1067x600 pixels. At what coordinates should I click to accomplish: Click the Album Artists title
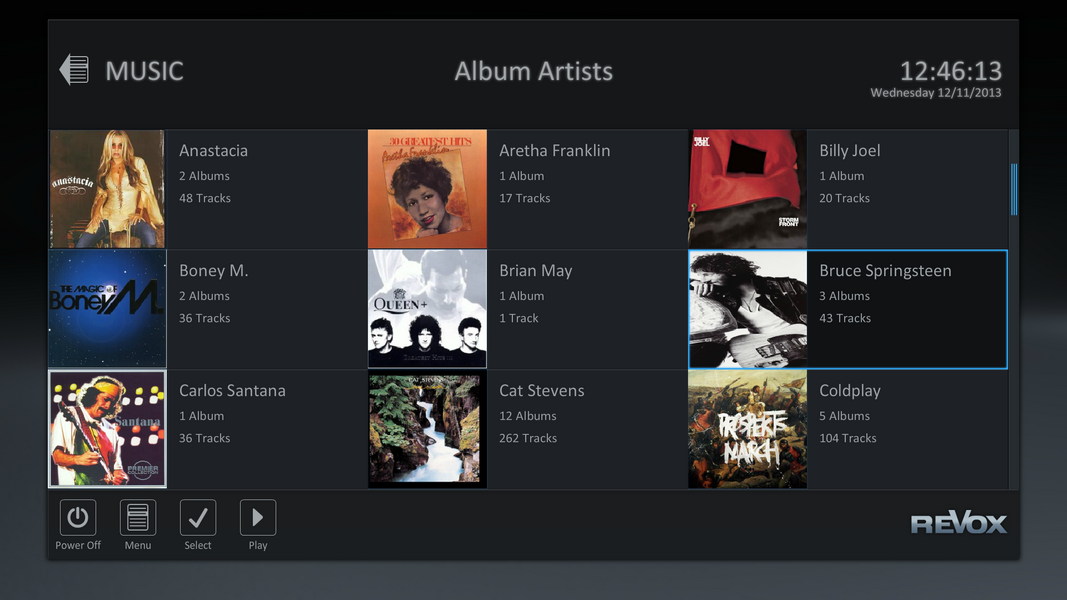tap(533, 71)
